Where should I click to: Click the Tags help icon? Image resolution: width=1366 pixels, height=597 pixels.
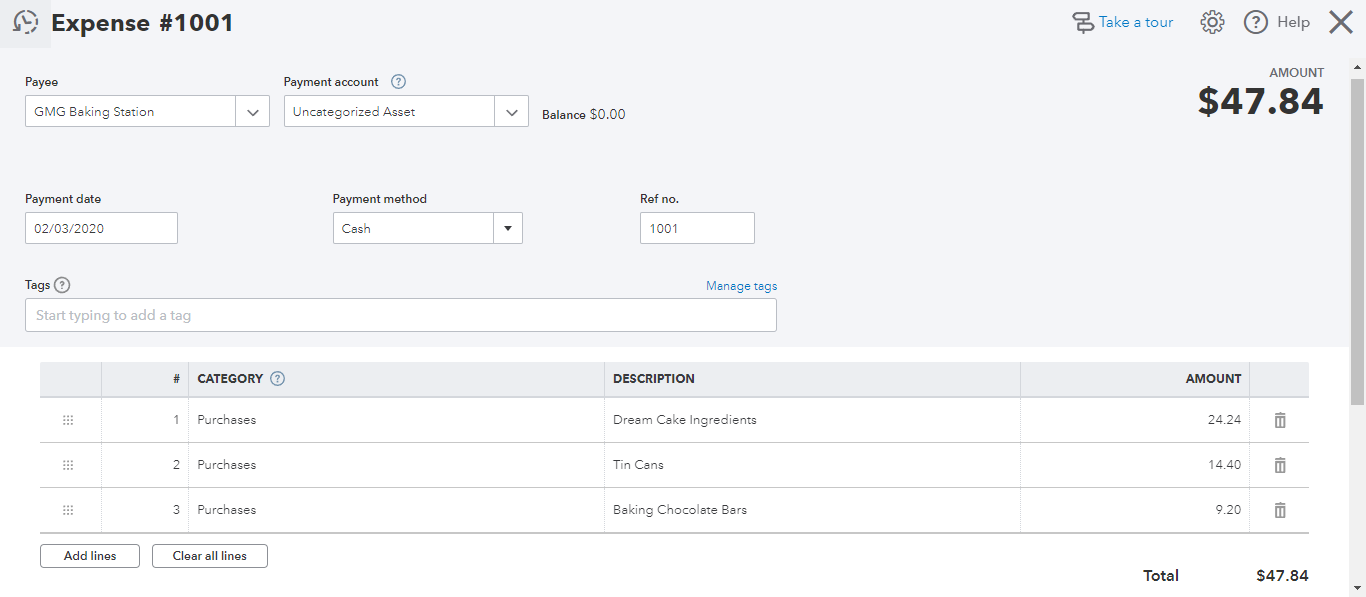pyautogui.click(x=62, y=285)
